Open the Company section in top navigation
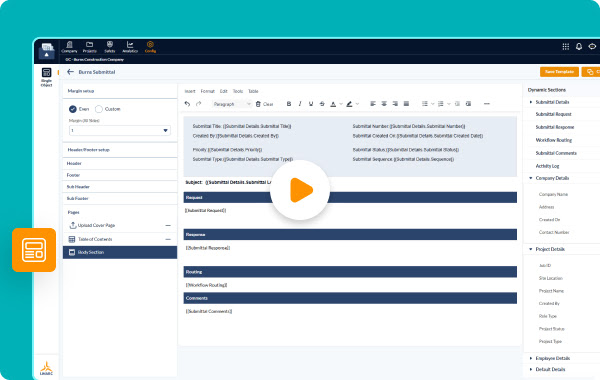Viewport: 600px width, 380px height. (69, 47)
